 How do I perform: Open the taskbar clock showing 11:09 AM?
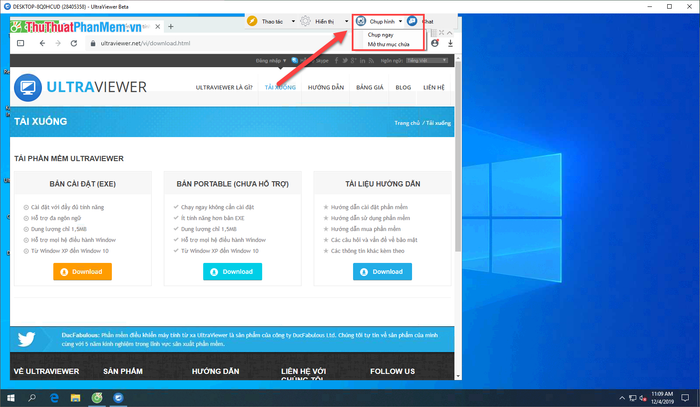click(662, 398)
